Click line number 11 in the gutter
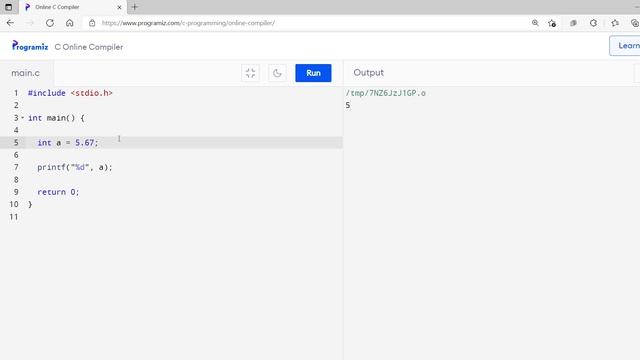Image resolution: width=640 pixels, height=360 pixels. click(x=14, y=217)
